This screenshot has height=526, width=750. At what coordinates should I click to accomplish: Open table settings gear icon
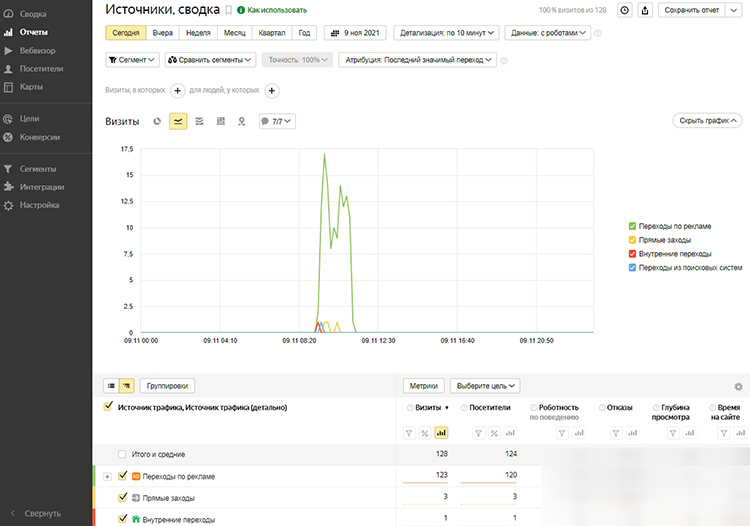coord(739,386)
